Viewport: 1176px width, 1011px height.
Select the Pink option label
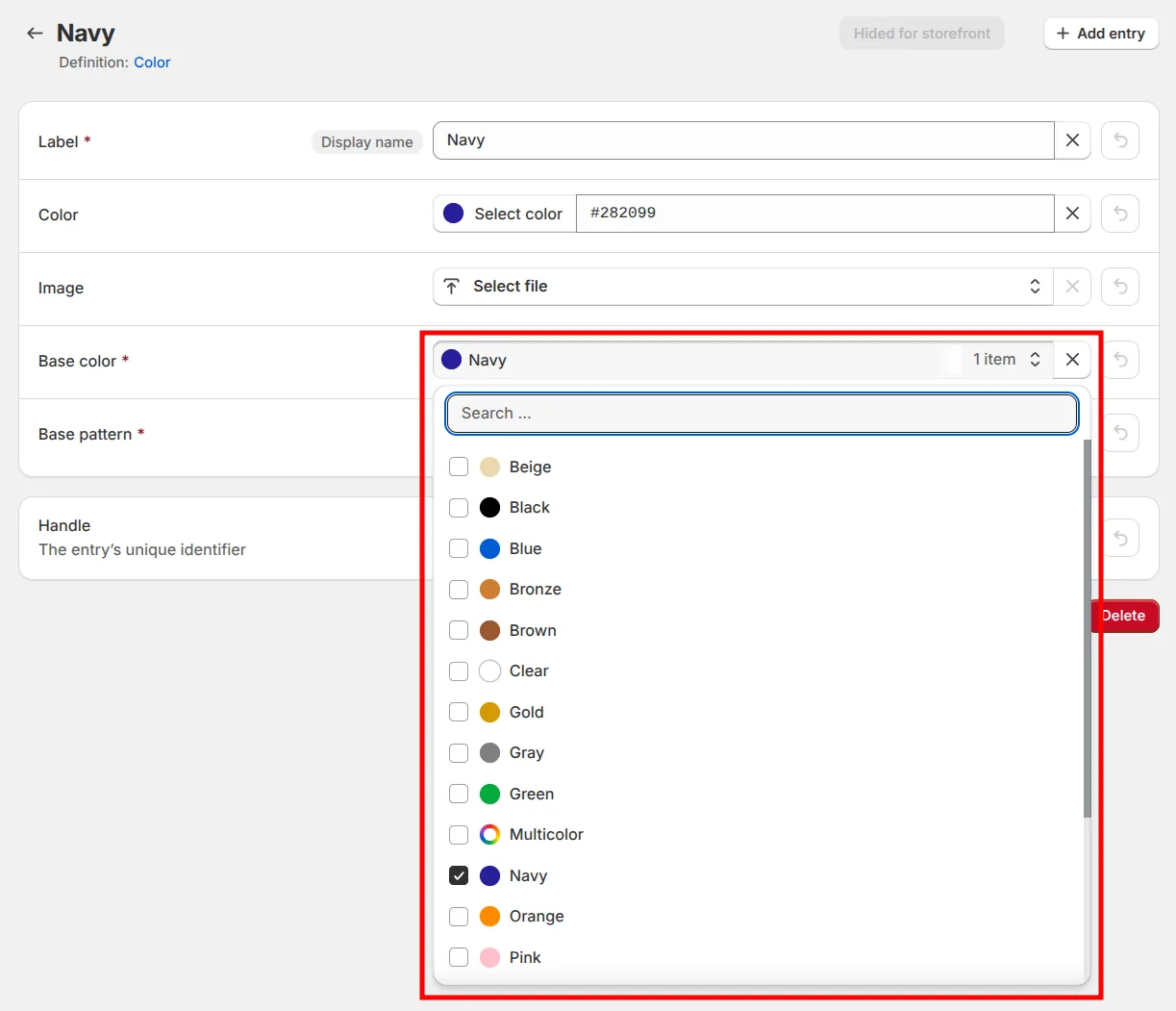tap(525, 957)
